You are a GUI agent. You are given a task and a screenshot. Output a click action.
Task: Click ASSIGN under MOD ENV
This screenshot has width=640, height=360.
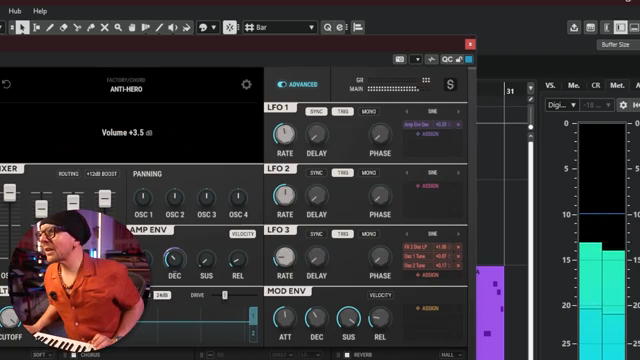point(427,308)
